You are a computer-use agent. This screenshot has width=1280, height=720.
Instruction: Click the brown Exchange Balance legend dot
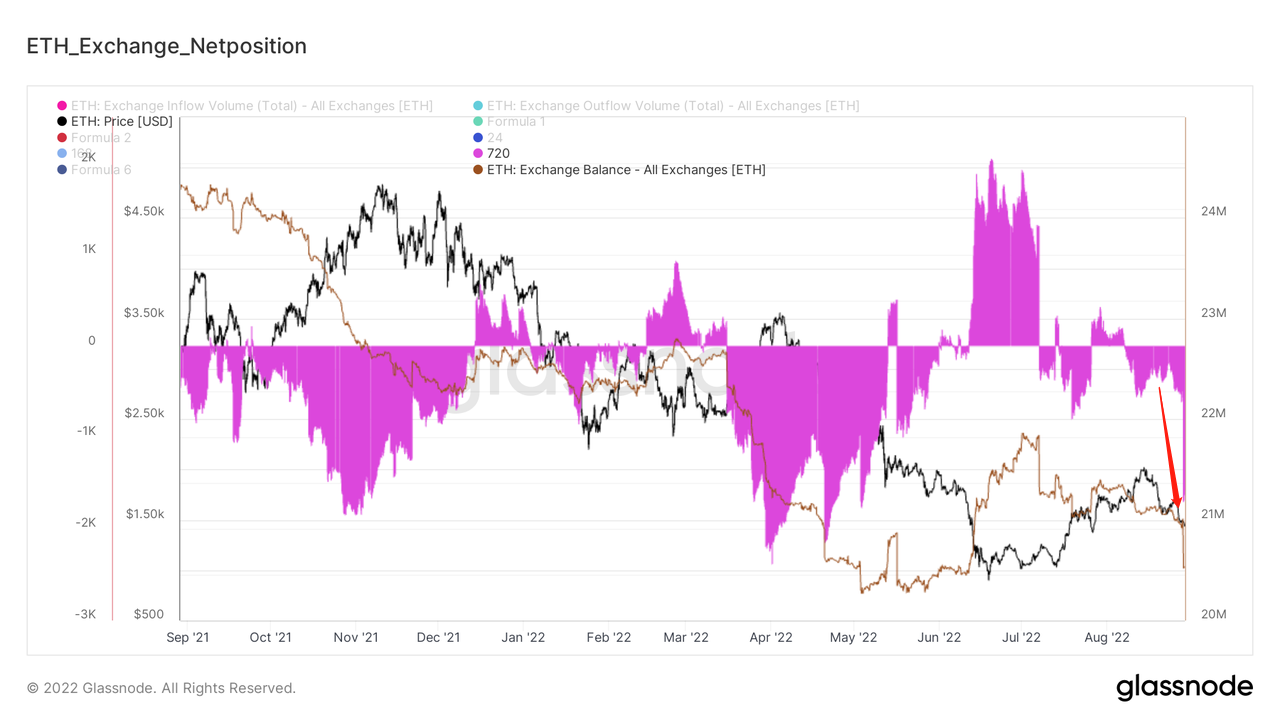pyautogui.click(x=478, y=170)
